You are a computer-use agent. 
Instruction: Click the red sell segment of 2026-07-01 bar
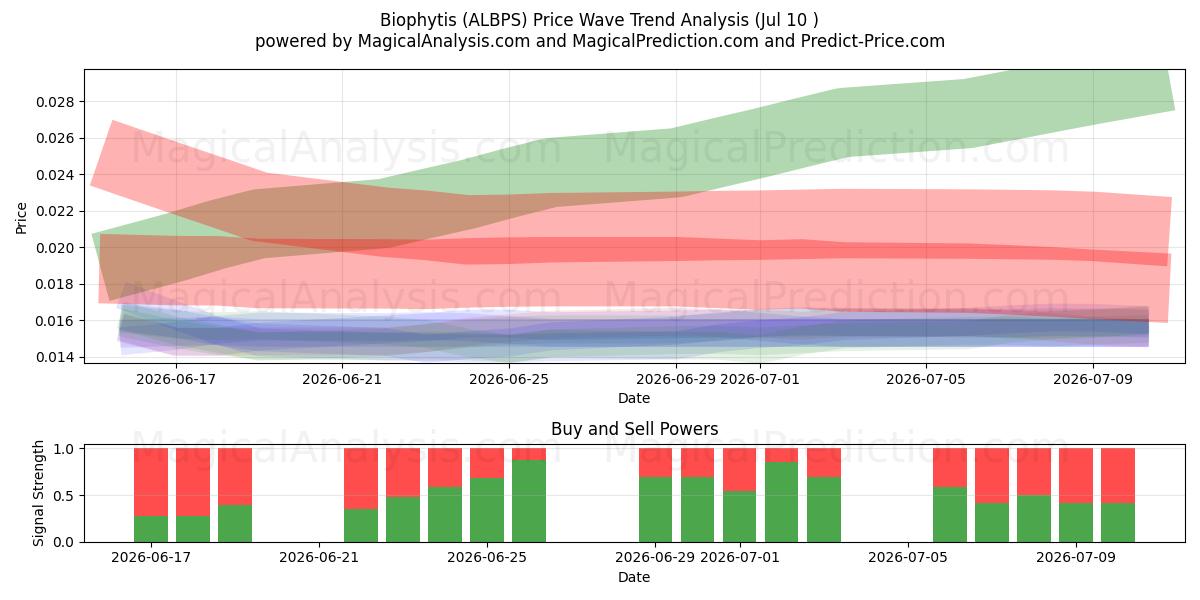click(x=739, y=469)
